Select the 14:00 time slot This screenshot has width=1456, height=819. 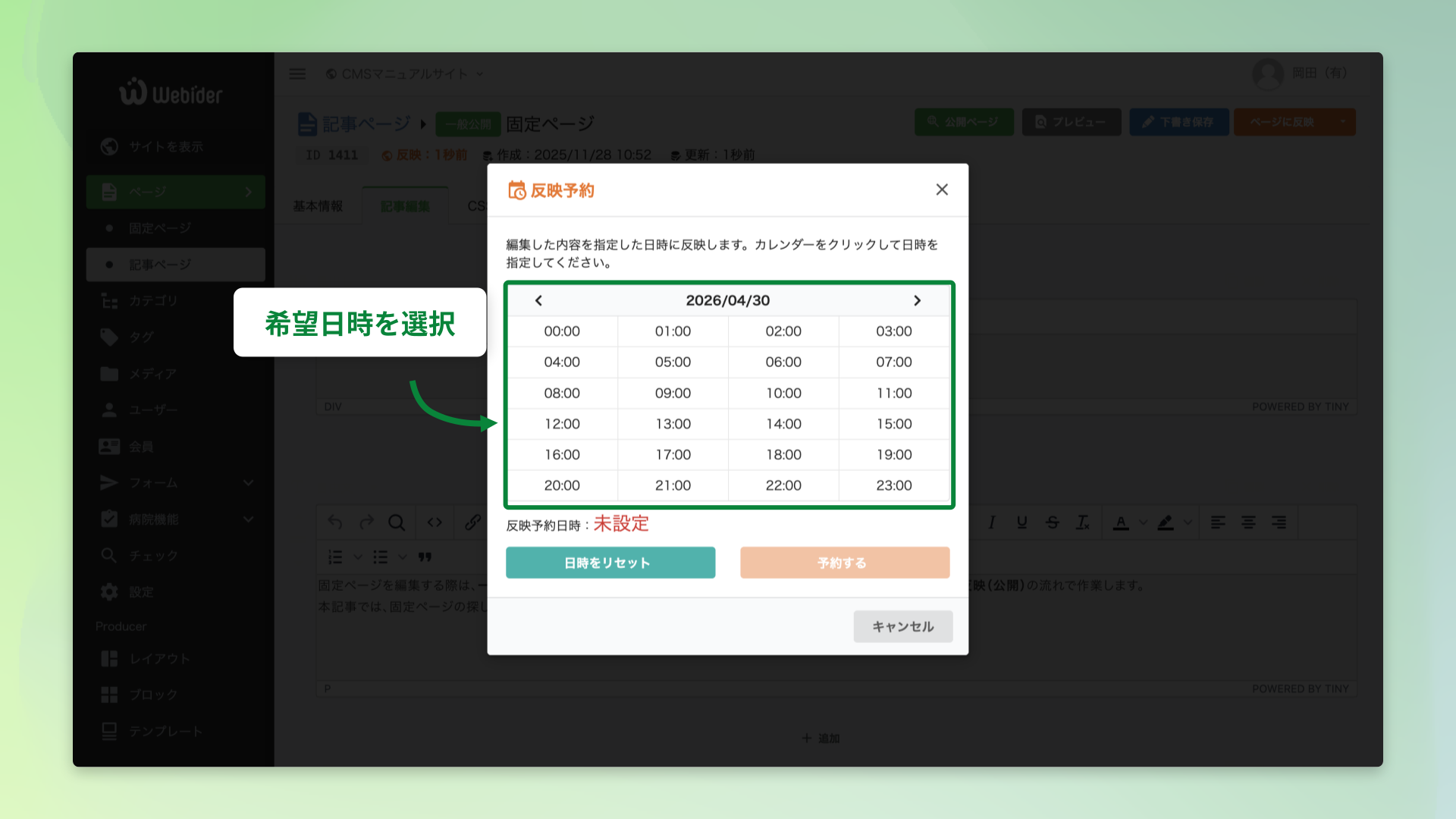(783, 424)
